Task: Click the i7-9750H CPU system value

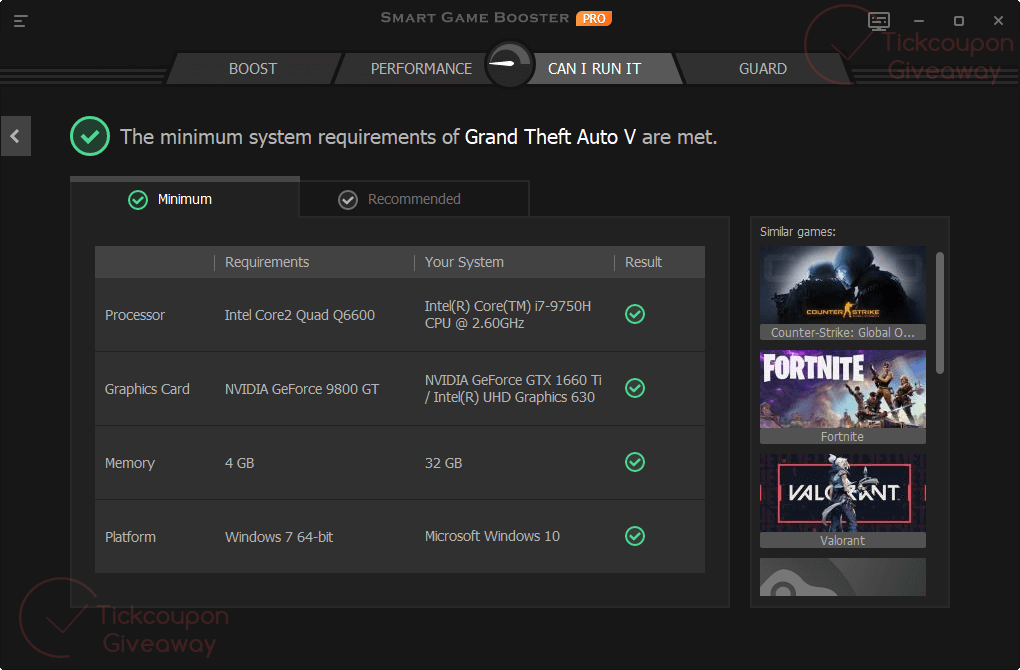Action: (x=507, y=314)
